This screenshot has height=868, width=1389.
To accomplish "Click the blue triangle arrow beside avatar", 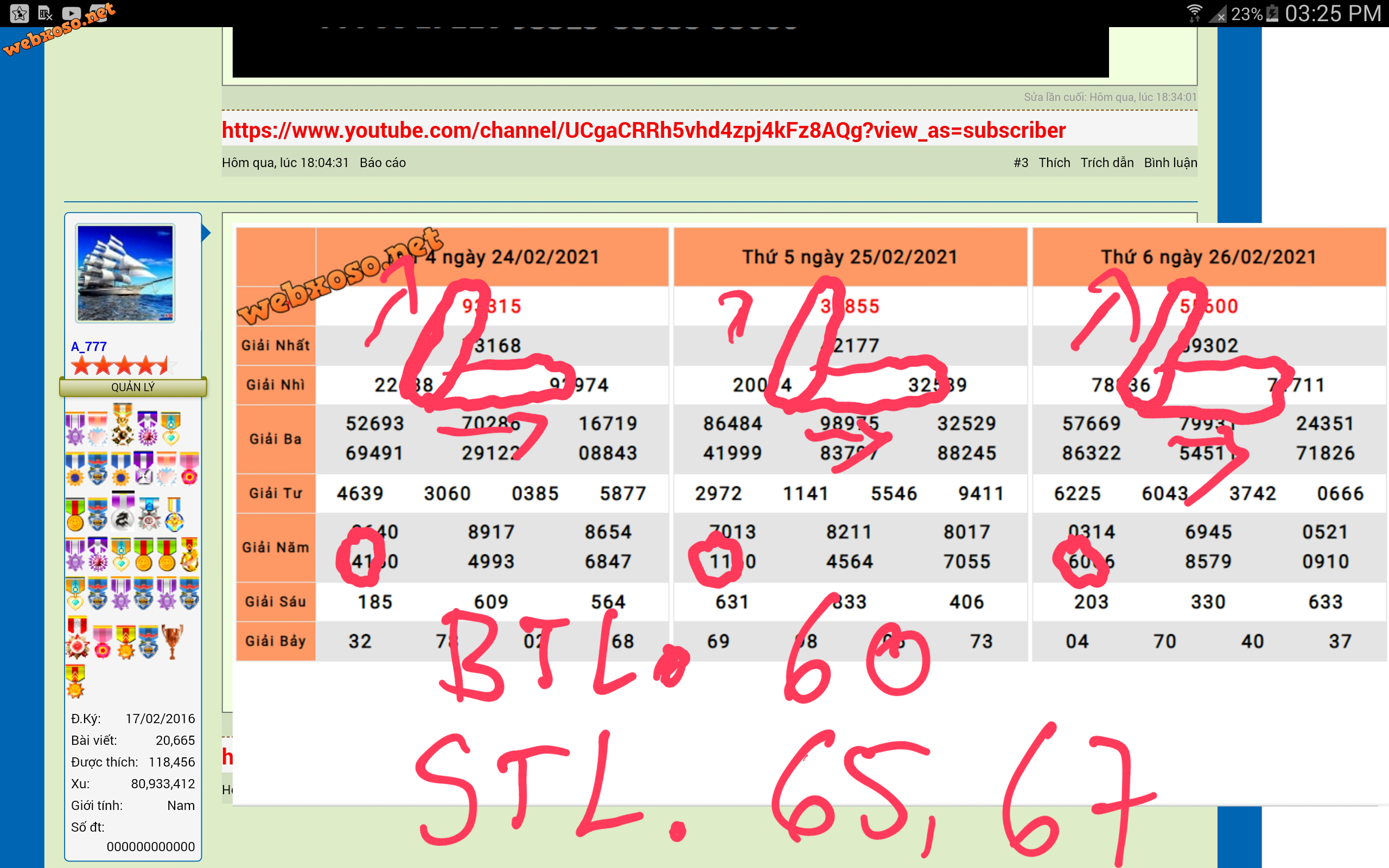I will tap(206, 233).
